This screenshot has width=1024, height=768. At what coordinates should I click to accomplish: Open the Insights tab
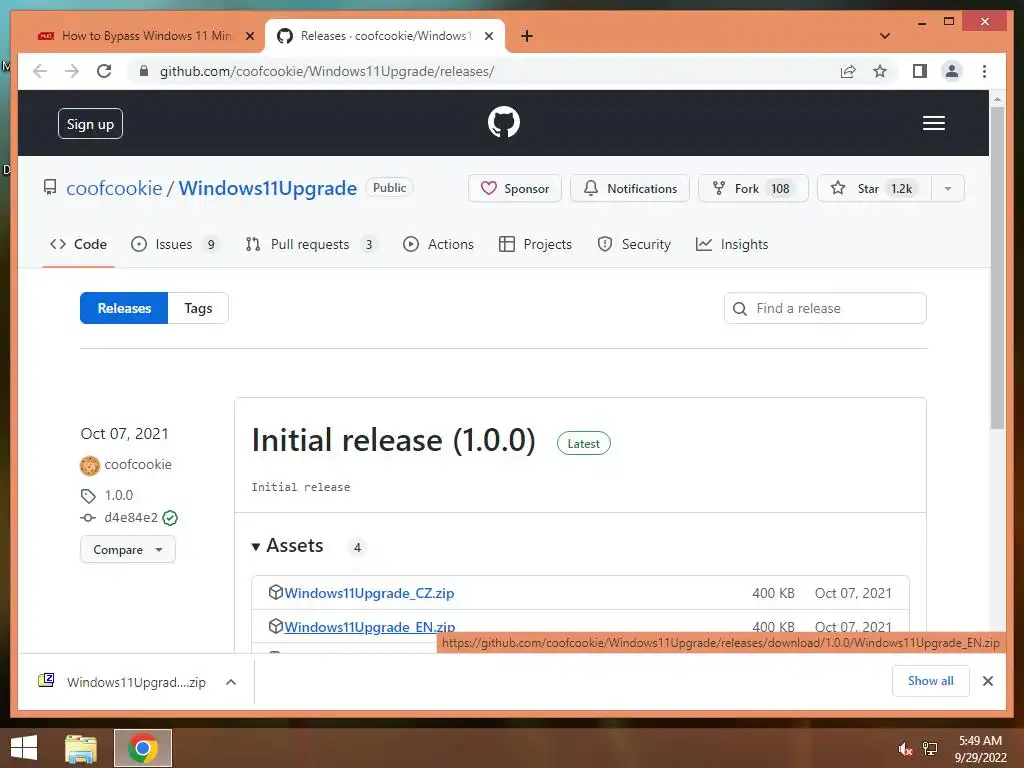pyautogui.click(x=732, y=244)
